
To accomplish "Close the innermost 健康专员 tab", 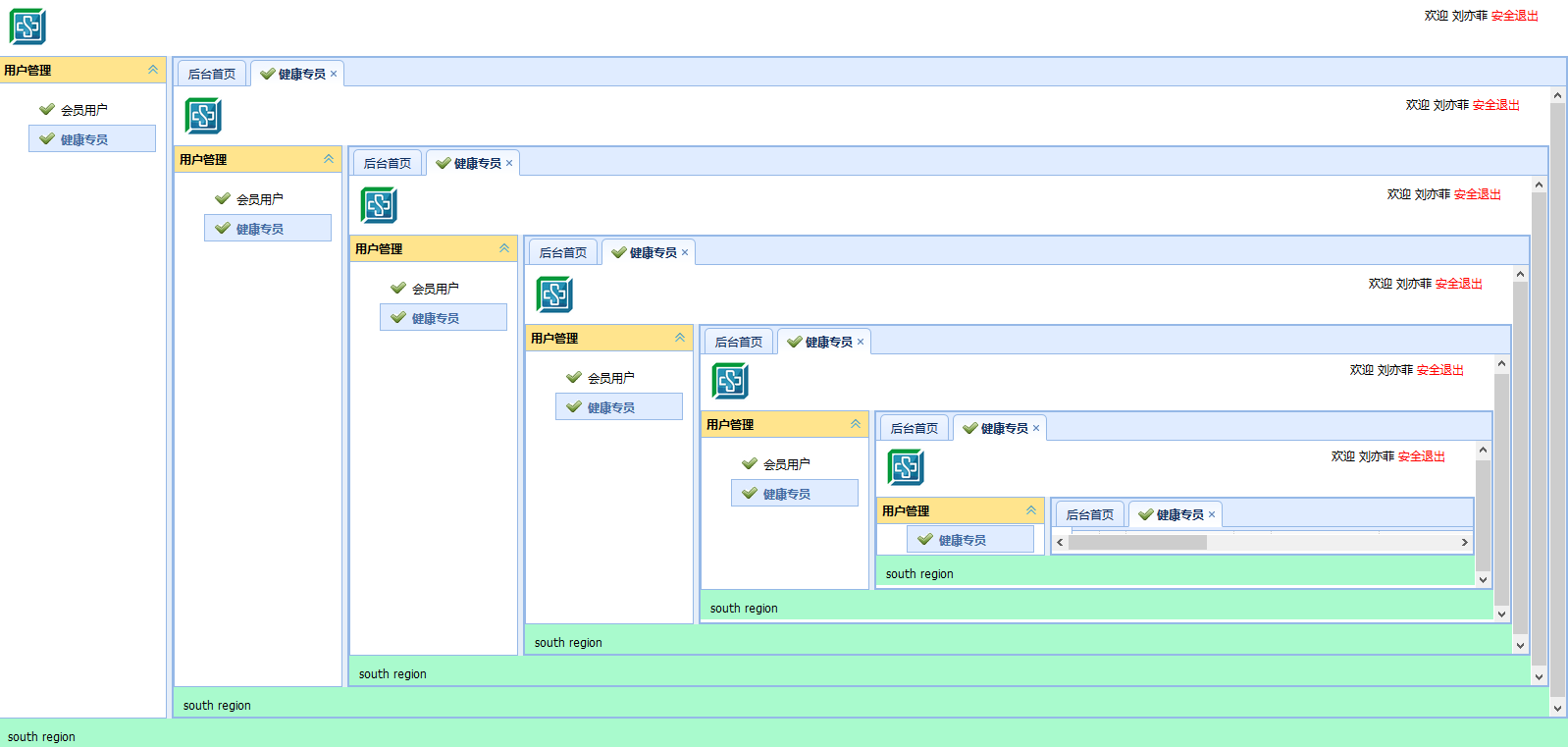I will click(1212, 514).
